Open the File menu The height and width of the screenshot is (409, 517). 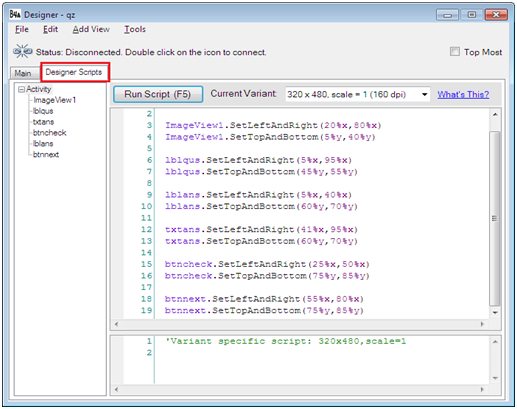pos(22,29)
